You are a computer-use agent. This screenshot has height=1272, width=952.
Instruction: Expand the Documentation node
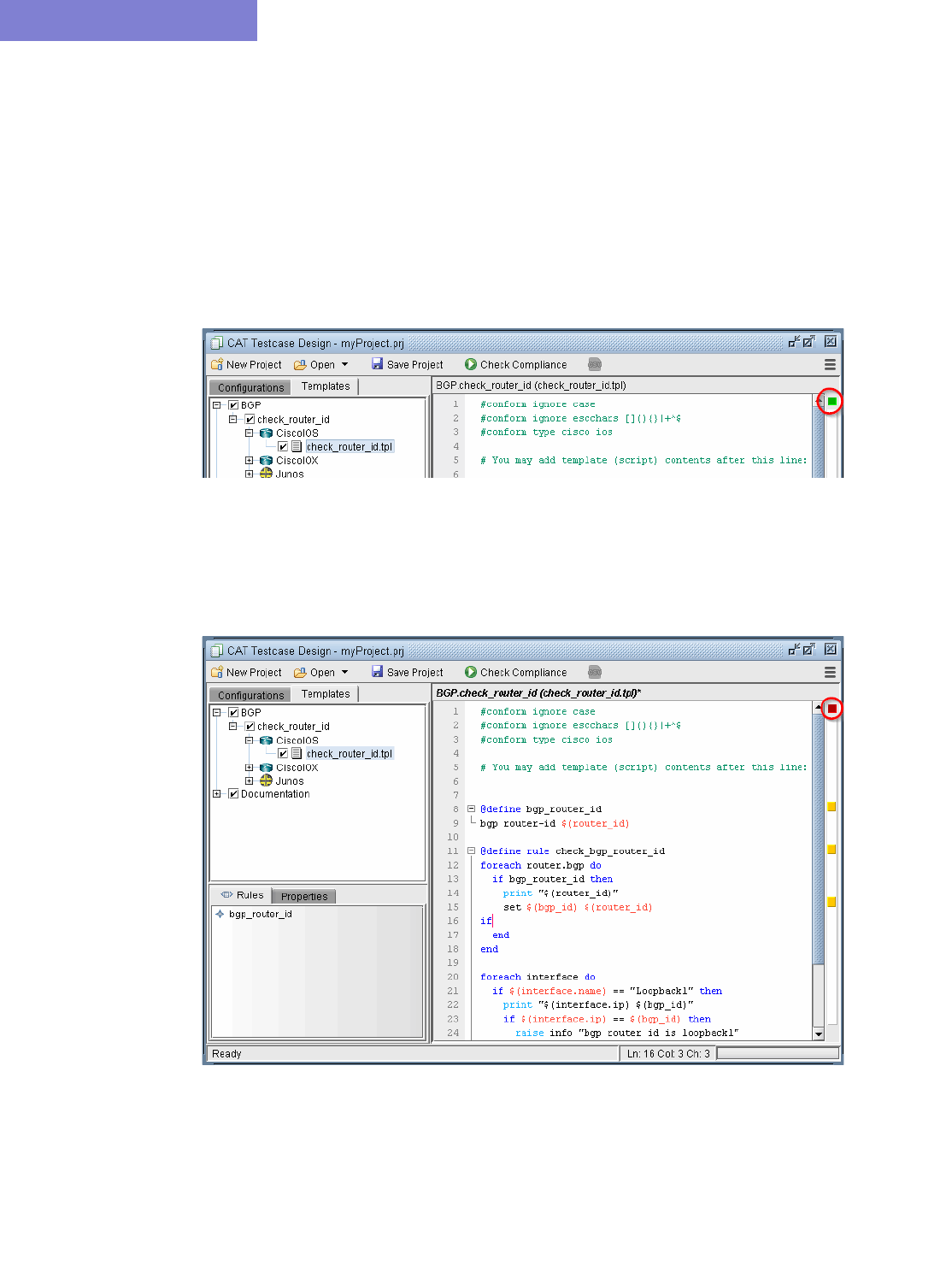(217, 794)
